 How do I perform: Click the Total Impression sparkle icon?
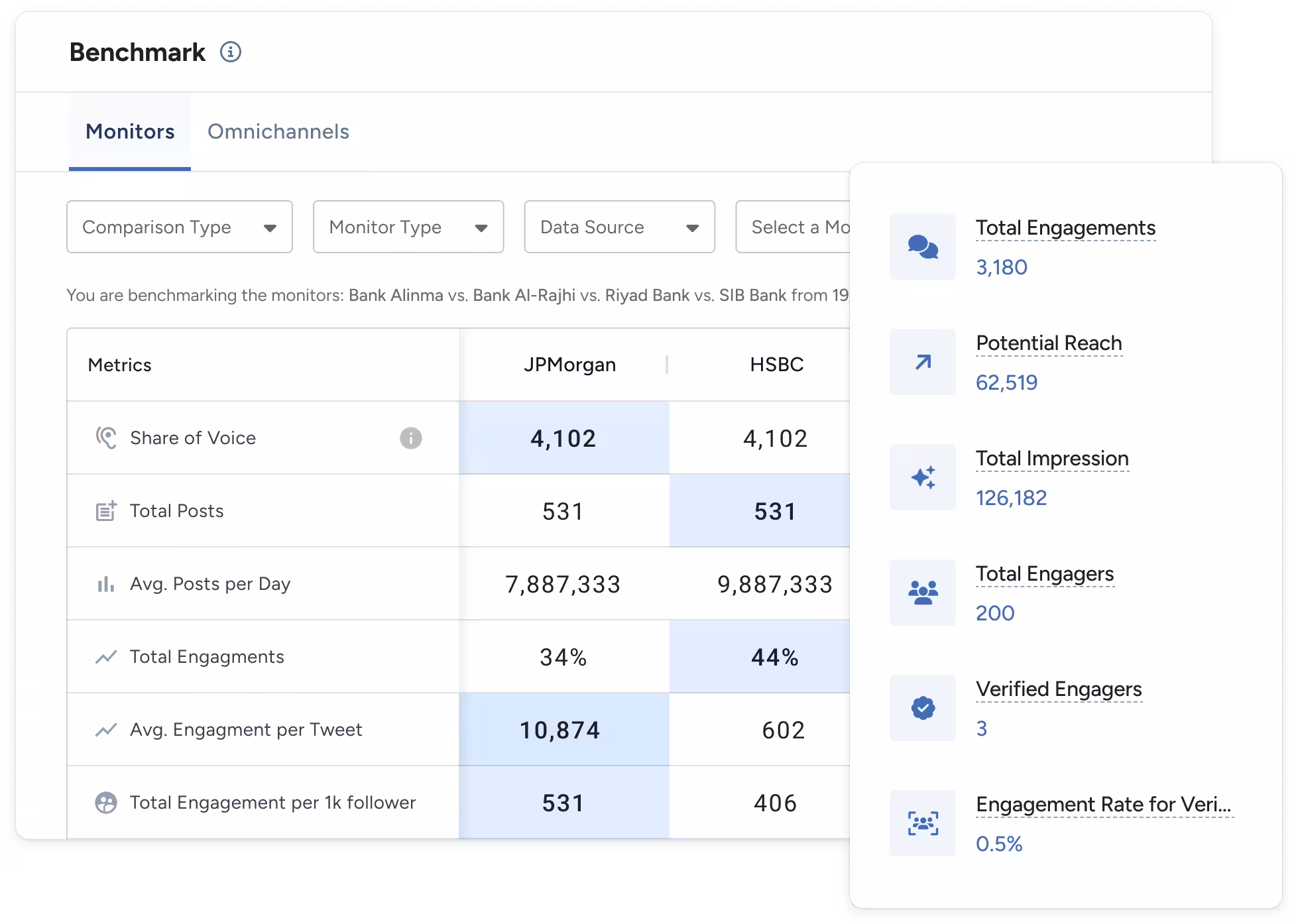[x=922, y=477]
